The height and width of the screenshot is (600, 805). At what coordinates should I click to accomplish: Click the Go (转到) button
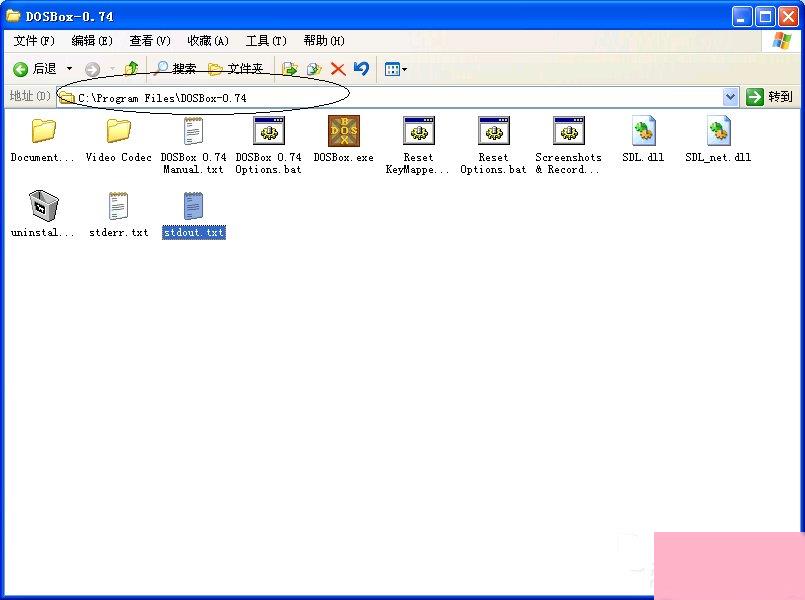(x=769, y=96)
